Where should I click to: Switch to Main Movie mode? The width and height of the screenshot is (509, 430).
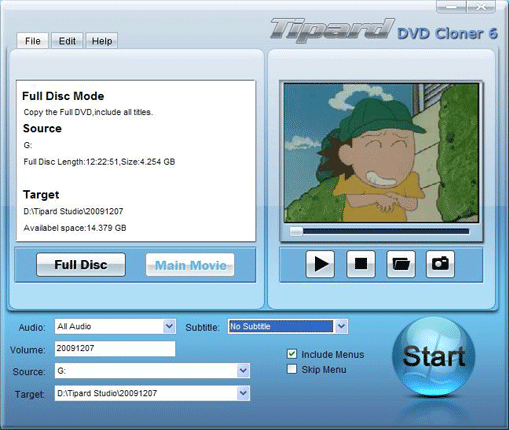(x=190, y=265)
